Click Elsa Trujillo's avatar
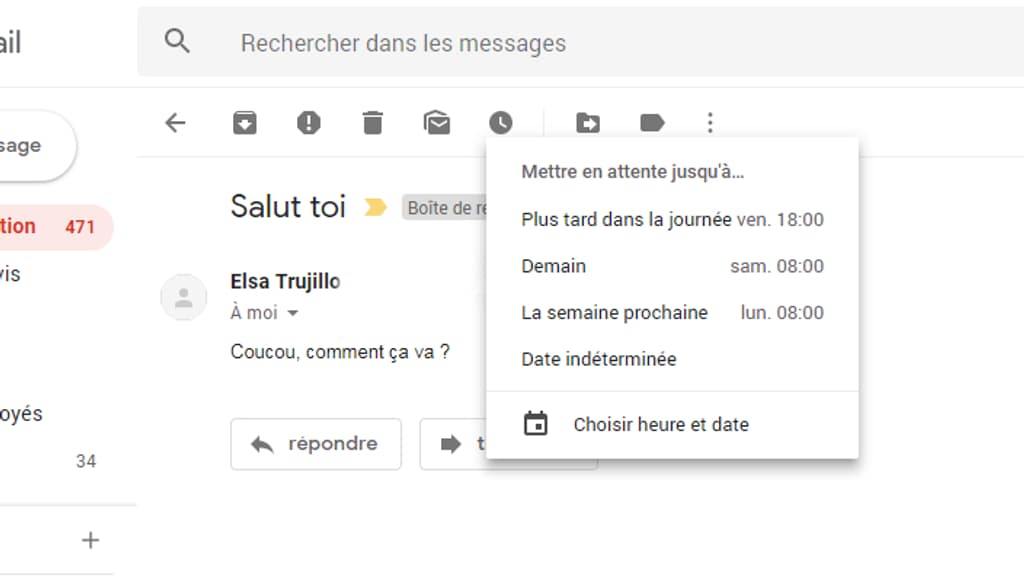1024x576 pixels. click(184, 297)
